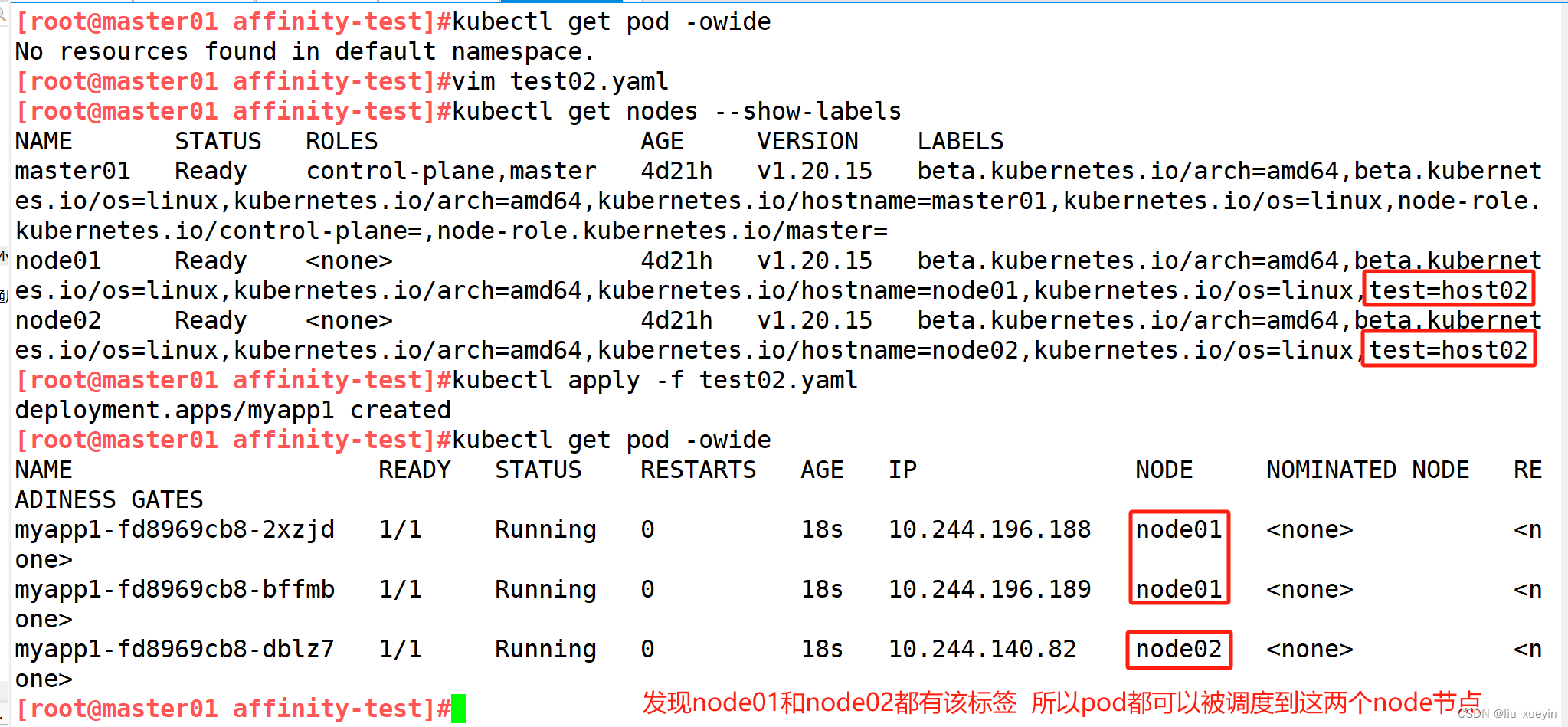
Task: Click the LABELS column header
Action: coord(961,141)
